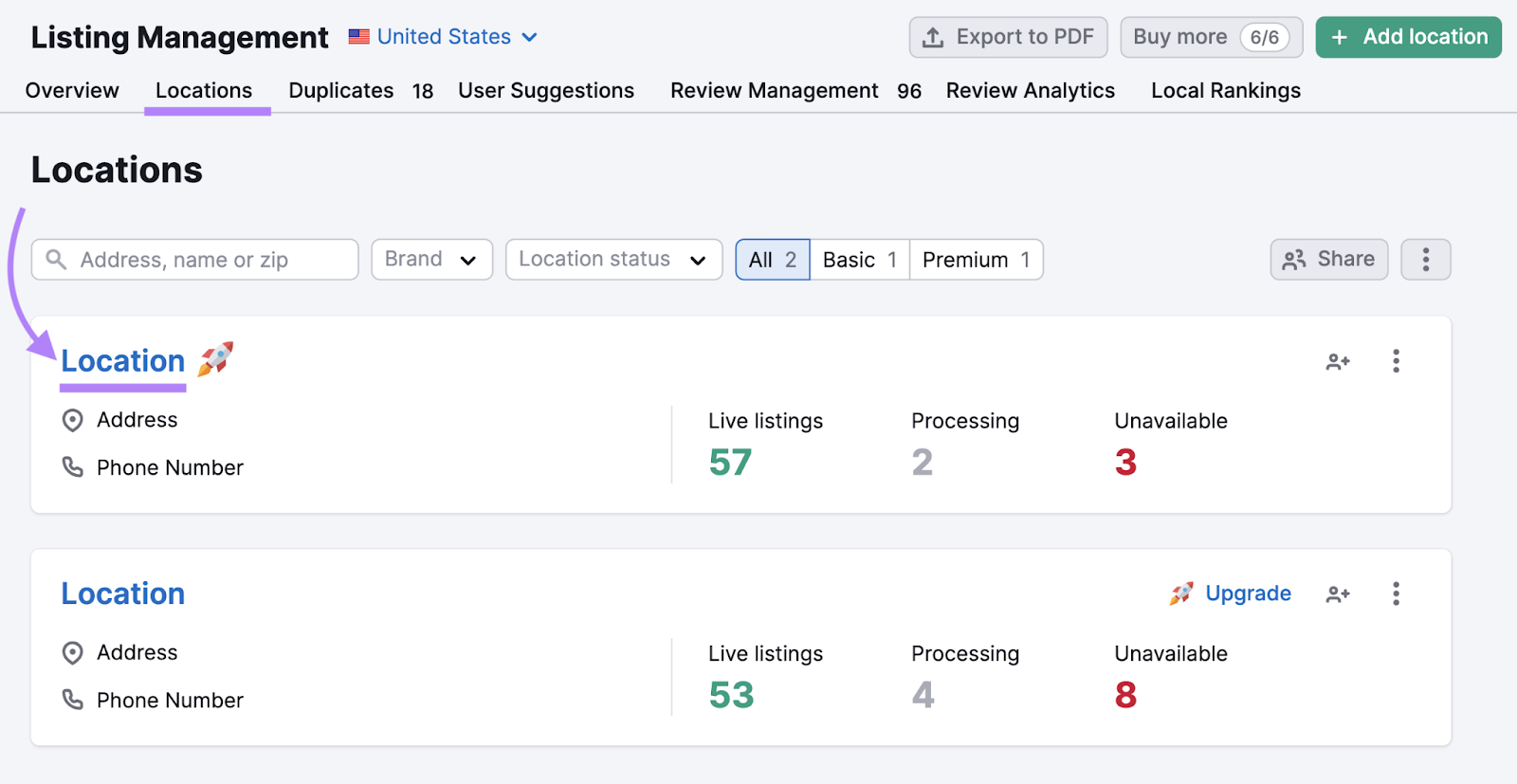Click the add user icon on first location
Screen dimensions: 1517x784
click(x=1338, y=361)
